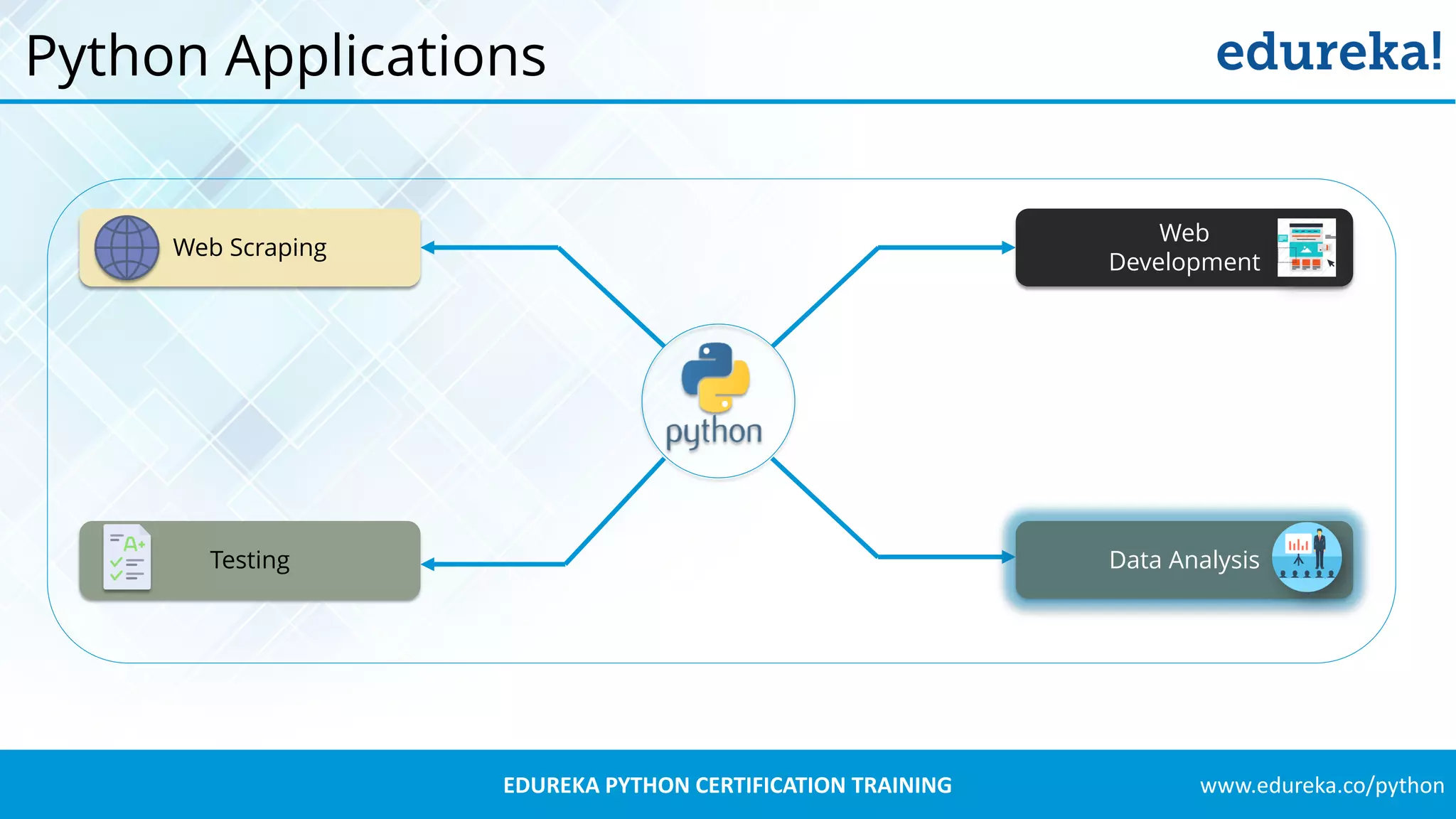The width and height of the screenshot is (1456, 819).
Task: Open the www.edureka.co/python link
Action: click(1322, 786)
